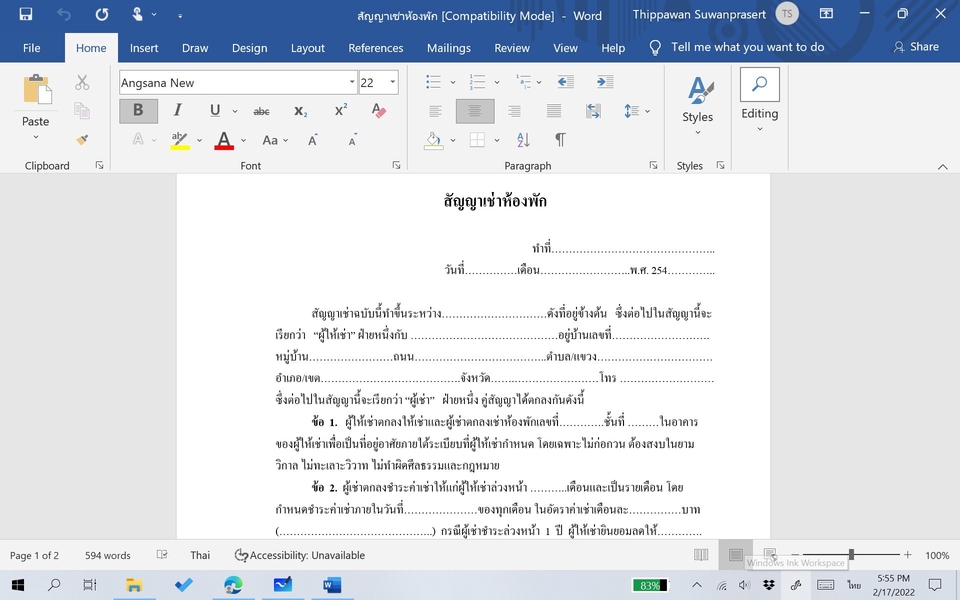
Task: Switch to the References tab
Action: tap(376, 48)
